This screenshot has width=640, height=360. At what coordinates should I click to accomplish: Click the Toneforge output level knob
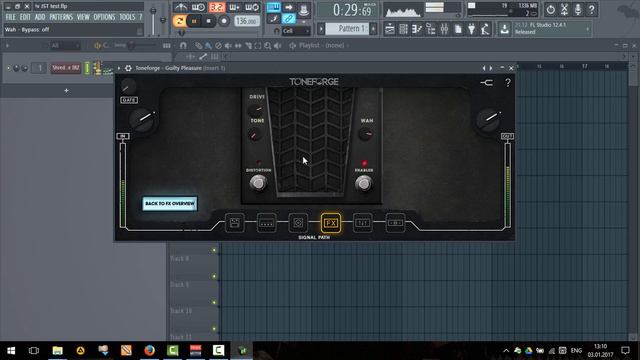point(489,119)
